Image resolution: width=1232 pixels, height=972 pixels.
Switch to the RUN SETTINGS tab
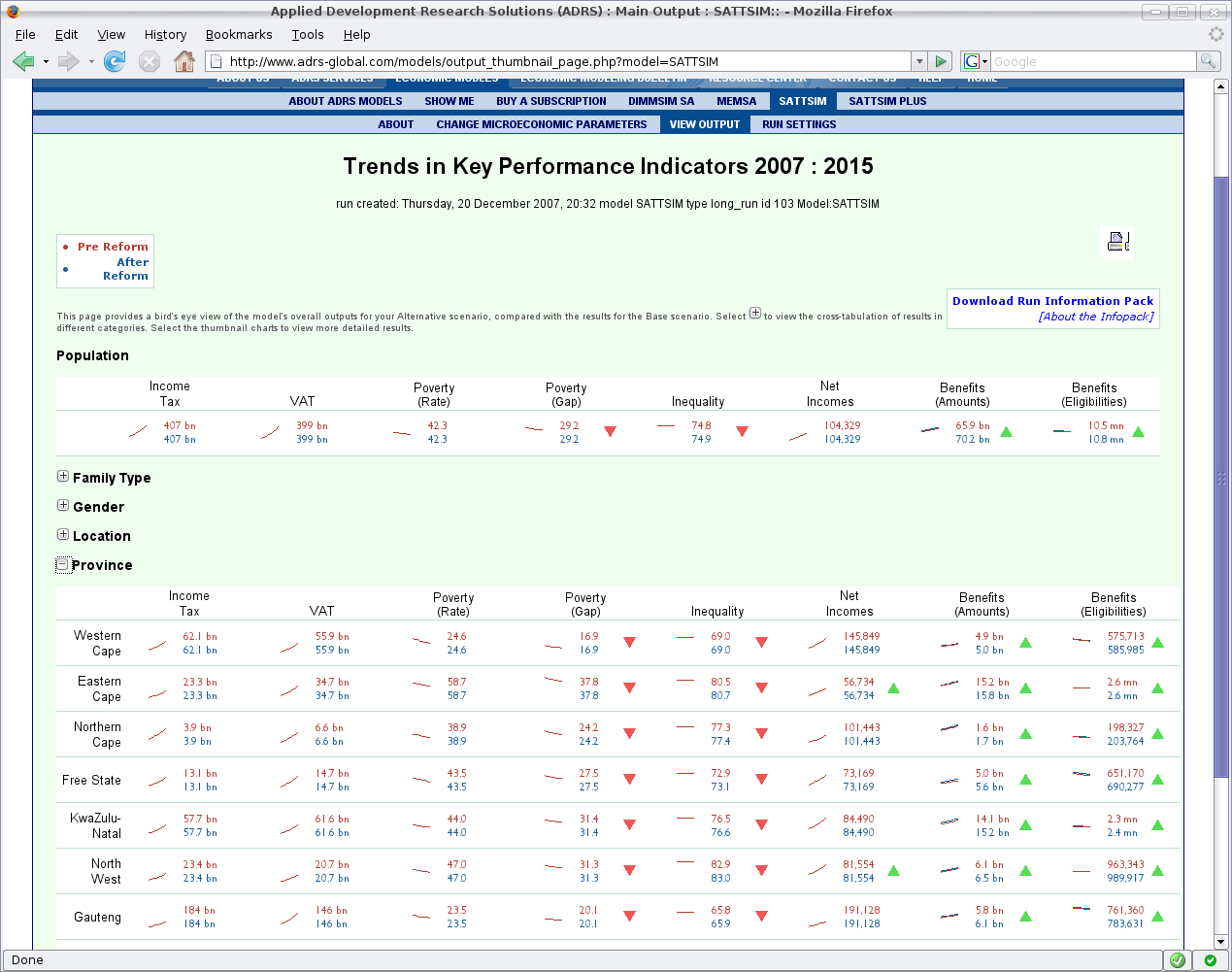pyautogui.click(x=798, y=124)
